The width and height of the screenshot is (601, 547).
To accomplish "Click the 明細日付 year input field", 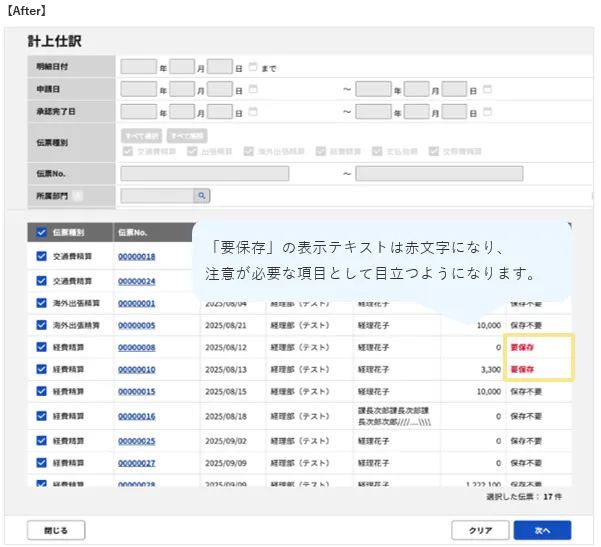I will coord(138,67).
